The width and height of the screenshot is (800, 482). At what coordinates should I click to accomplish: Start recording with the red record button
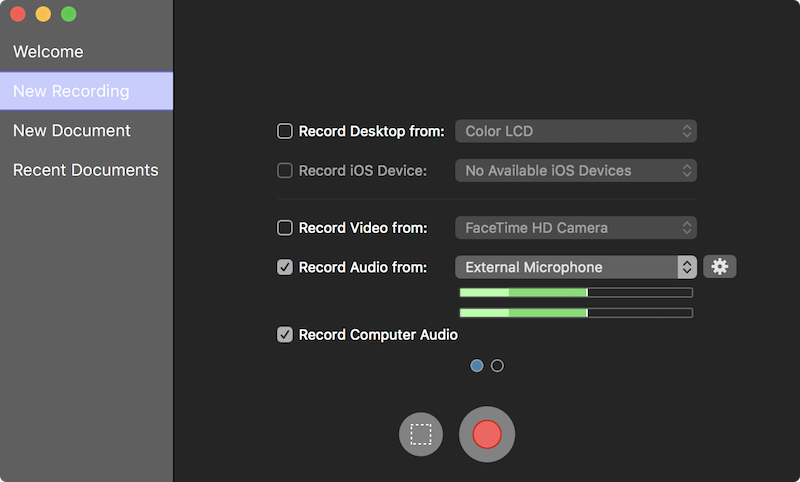487,434
